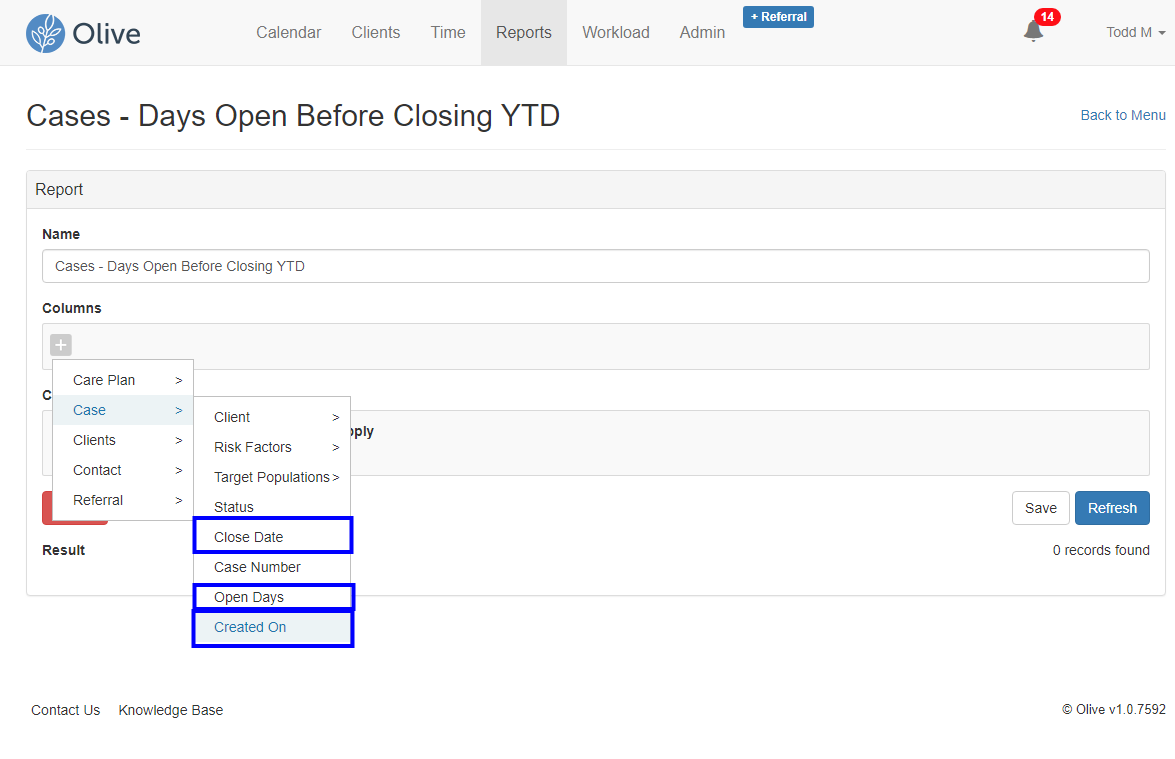The height and width of the screenshot is (759, 1175).
Task: Open the Todd M user dropdown
Action: pyautogui.click(x=1135, y=32)
